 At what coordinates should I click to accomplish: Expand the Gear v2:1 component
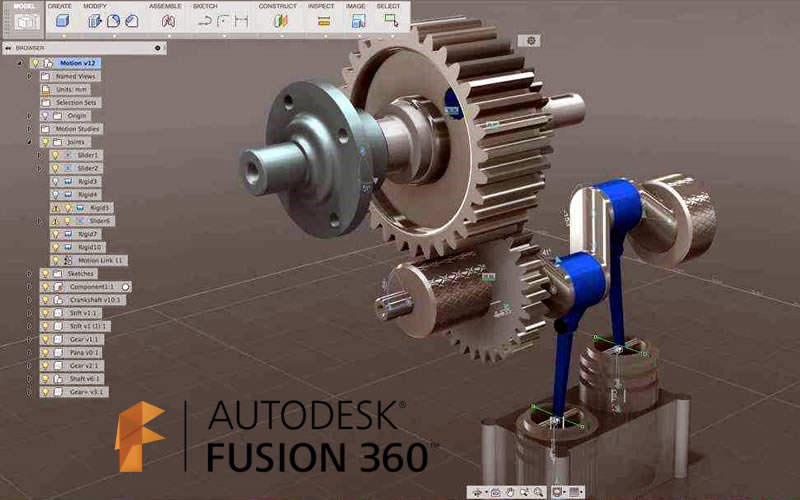pyautogui.click(x=30, y=366)
